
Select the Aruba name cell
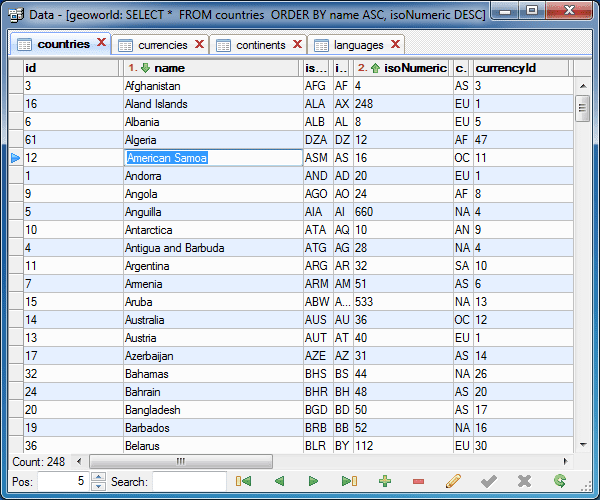coord(213,301)
